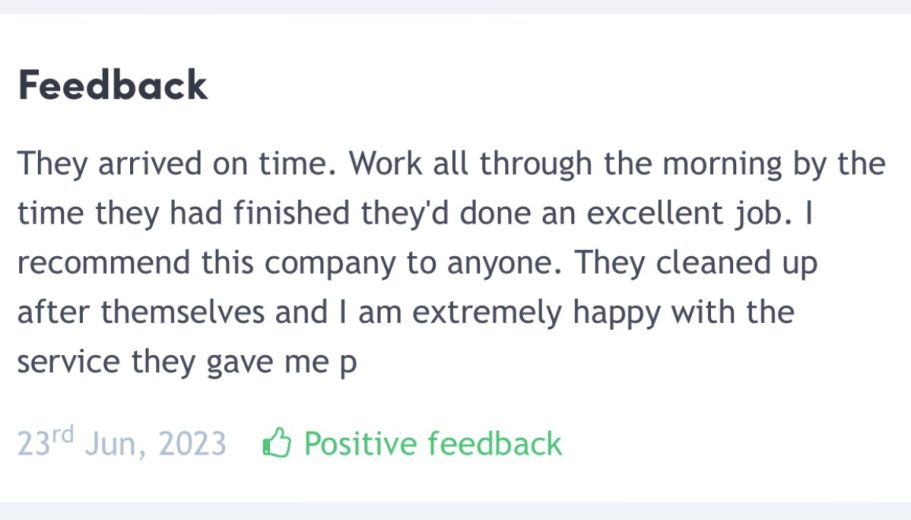Image resolution: width=911 pixels, height=520 pixels.
Task: Click the Feedback heading
Action: click(113, 85)
